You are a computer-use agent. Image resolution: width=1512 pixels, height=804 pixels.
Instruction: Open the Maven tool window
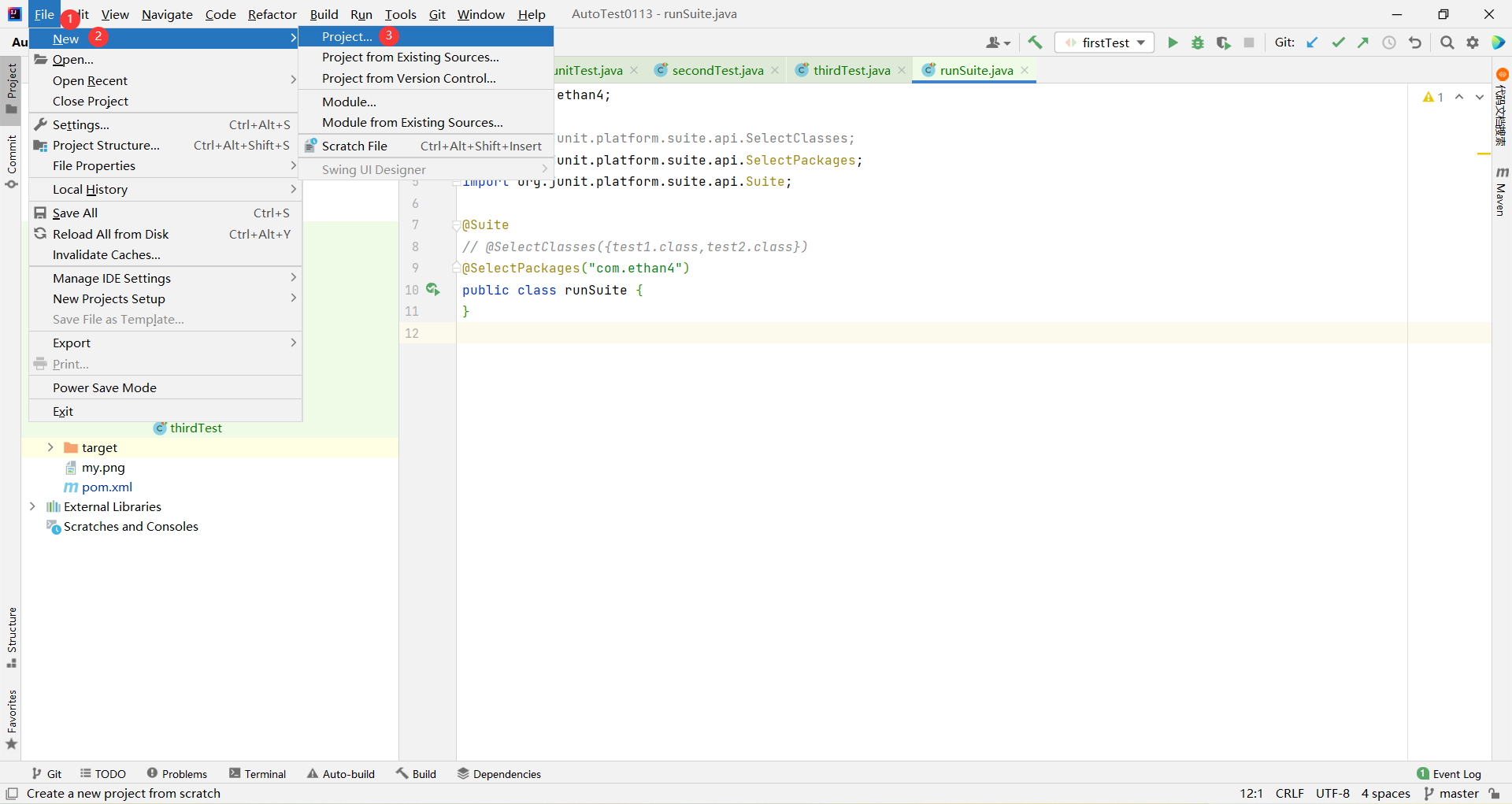coord(1501,191)
